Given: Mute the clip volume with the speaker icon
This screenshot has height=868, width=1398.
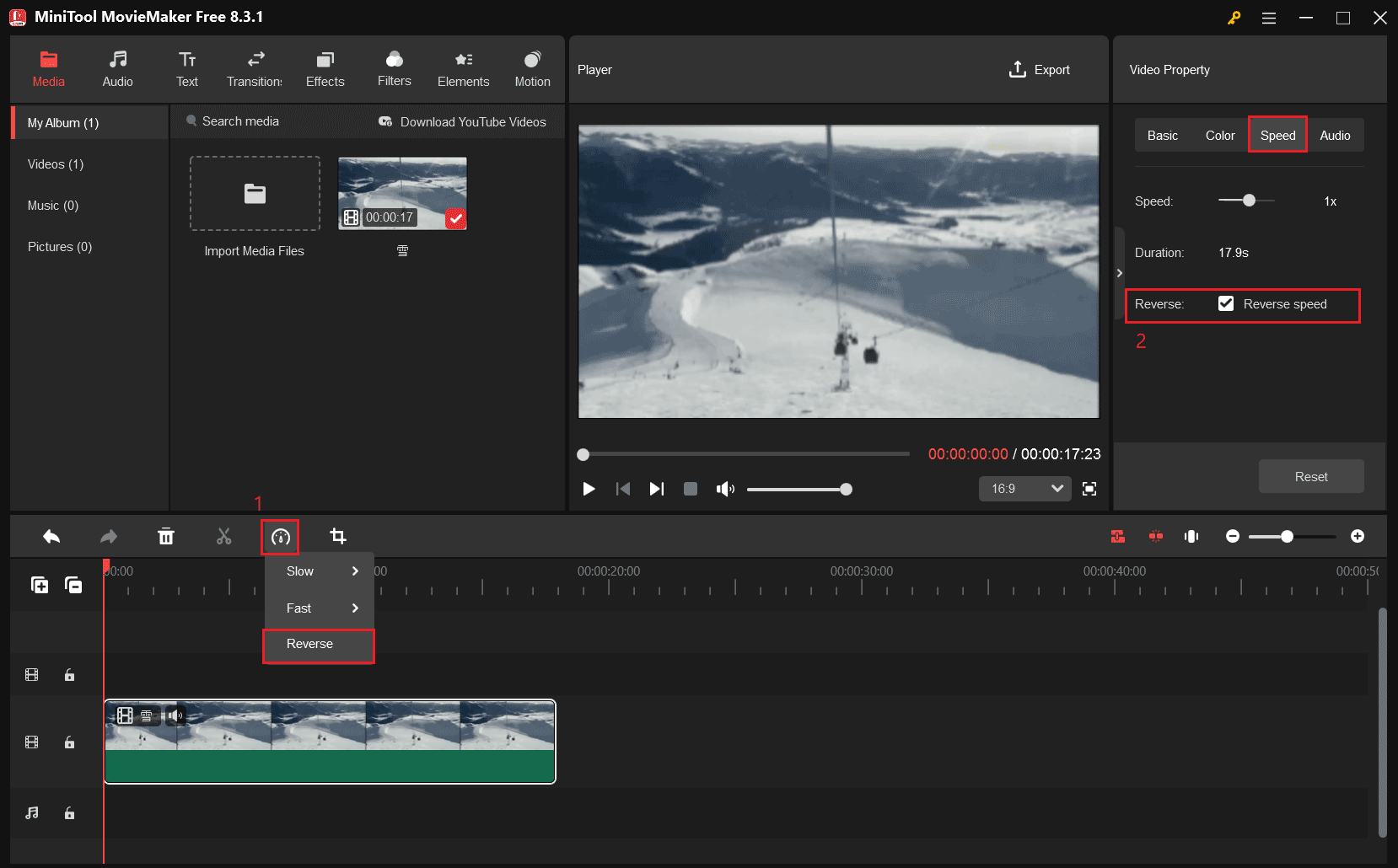Looking at the screenshot, I should [x=176, y=715].
